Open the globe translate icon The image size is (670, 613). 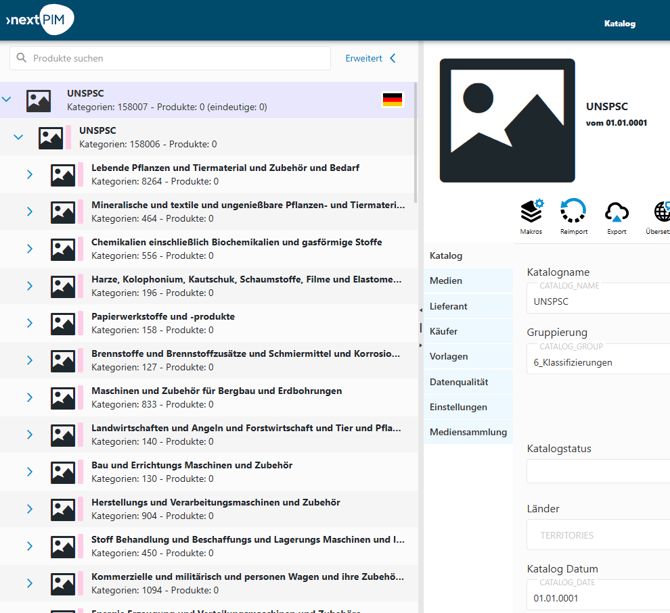pos(662,211)
